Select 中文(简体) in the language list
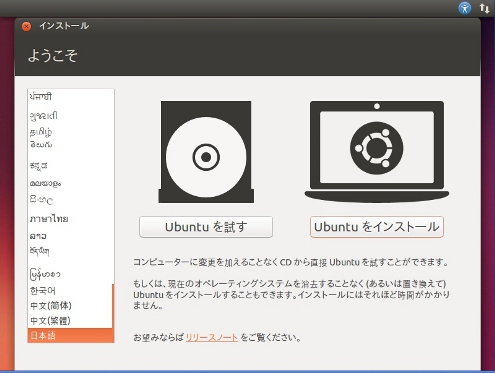The height and width of the screenshot is (373, 495). pyautogui.click(x=70, y=306)
